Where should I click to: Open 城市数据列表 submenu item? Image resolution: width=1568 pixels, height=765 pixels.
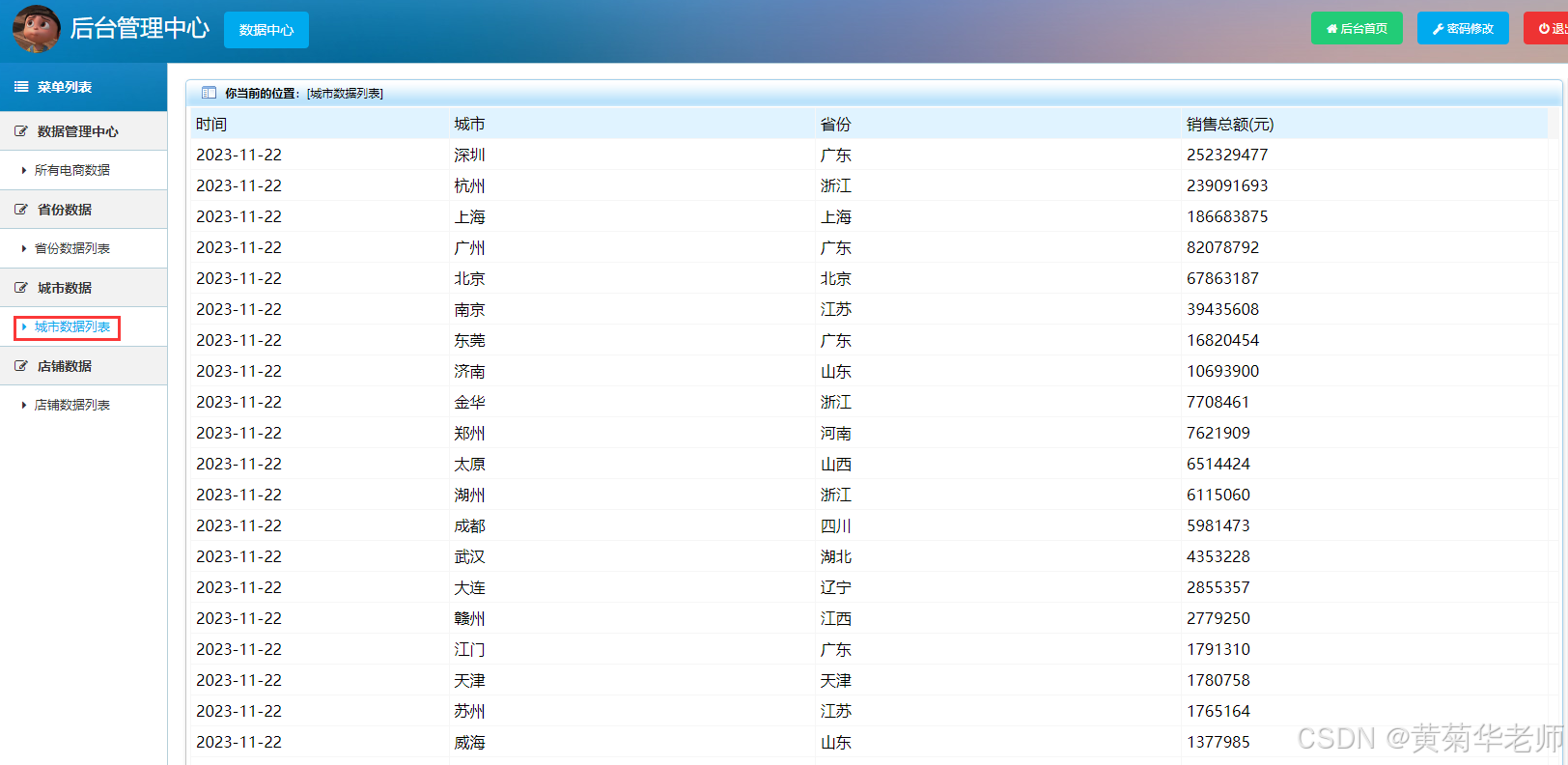(72, 326)
